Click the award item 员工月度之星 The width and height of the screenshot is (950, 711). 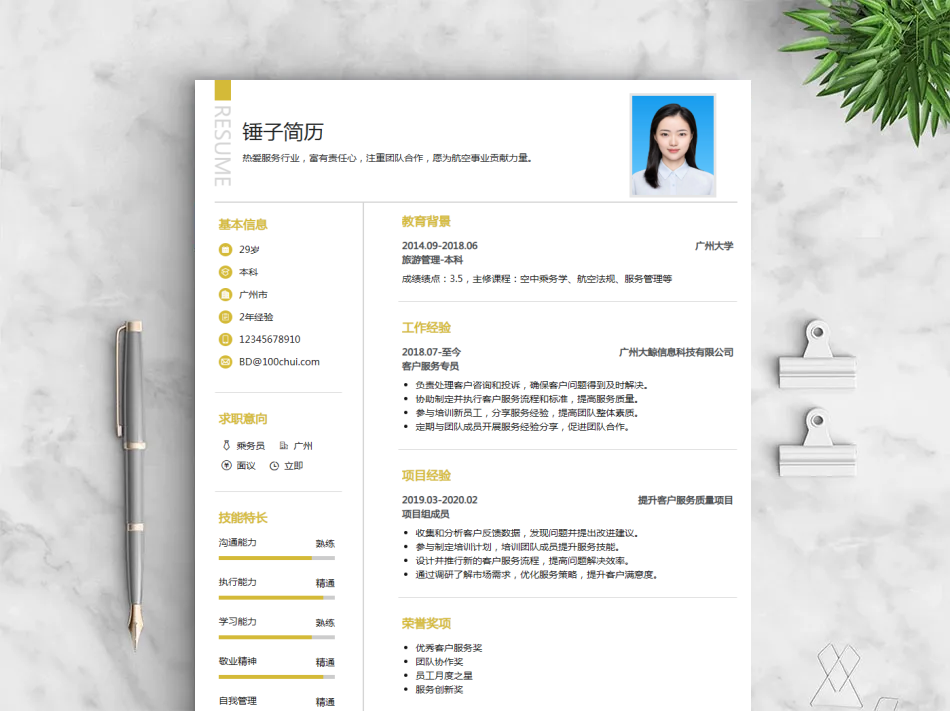444,675
